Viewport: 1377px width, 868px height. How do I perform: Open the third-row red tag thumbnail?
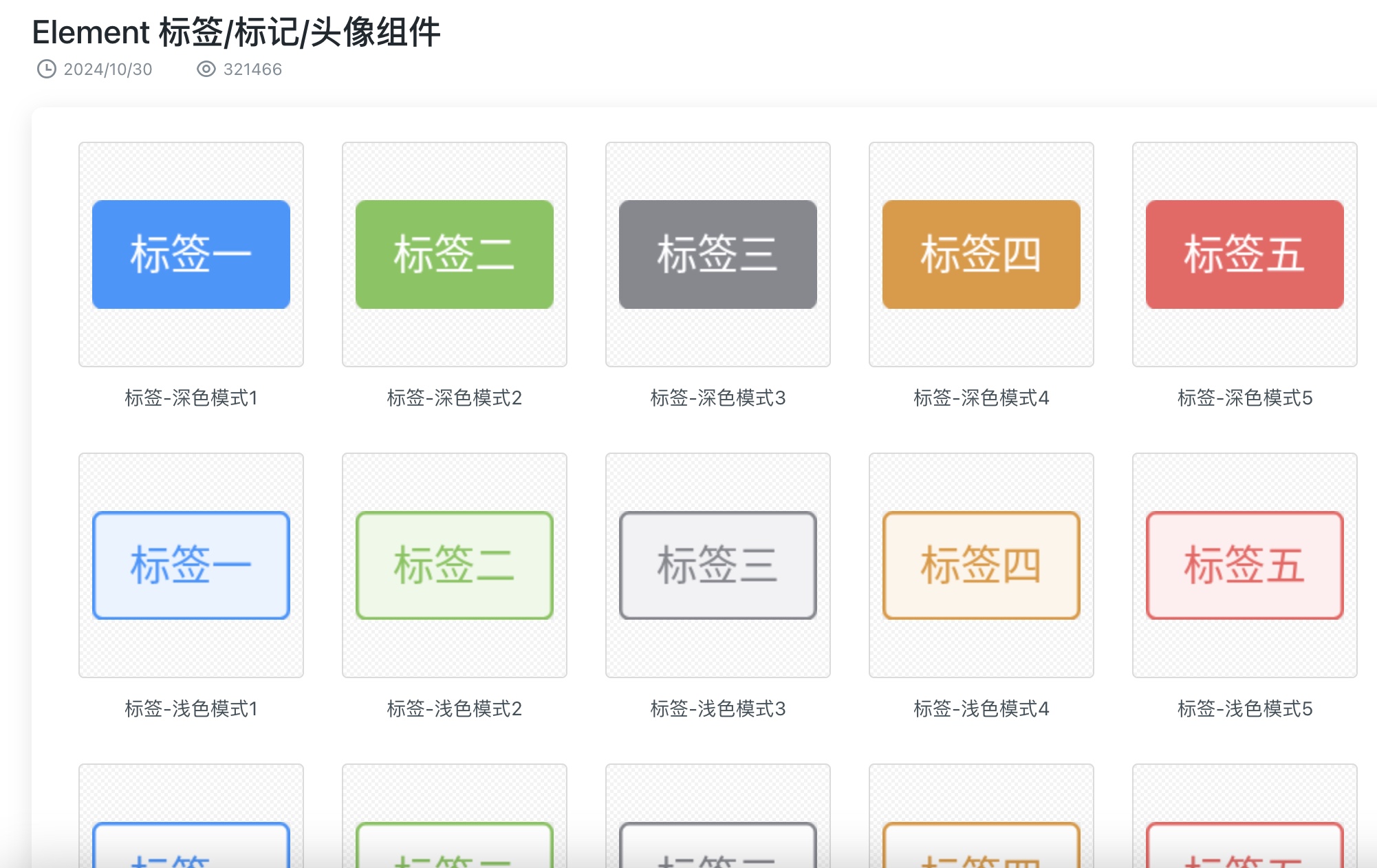(x=1245, y=816)
